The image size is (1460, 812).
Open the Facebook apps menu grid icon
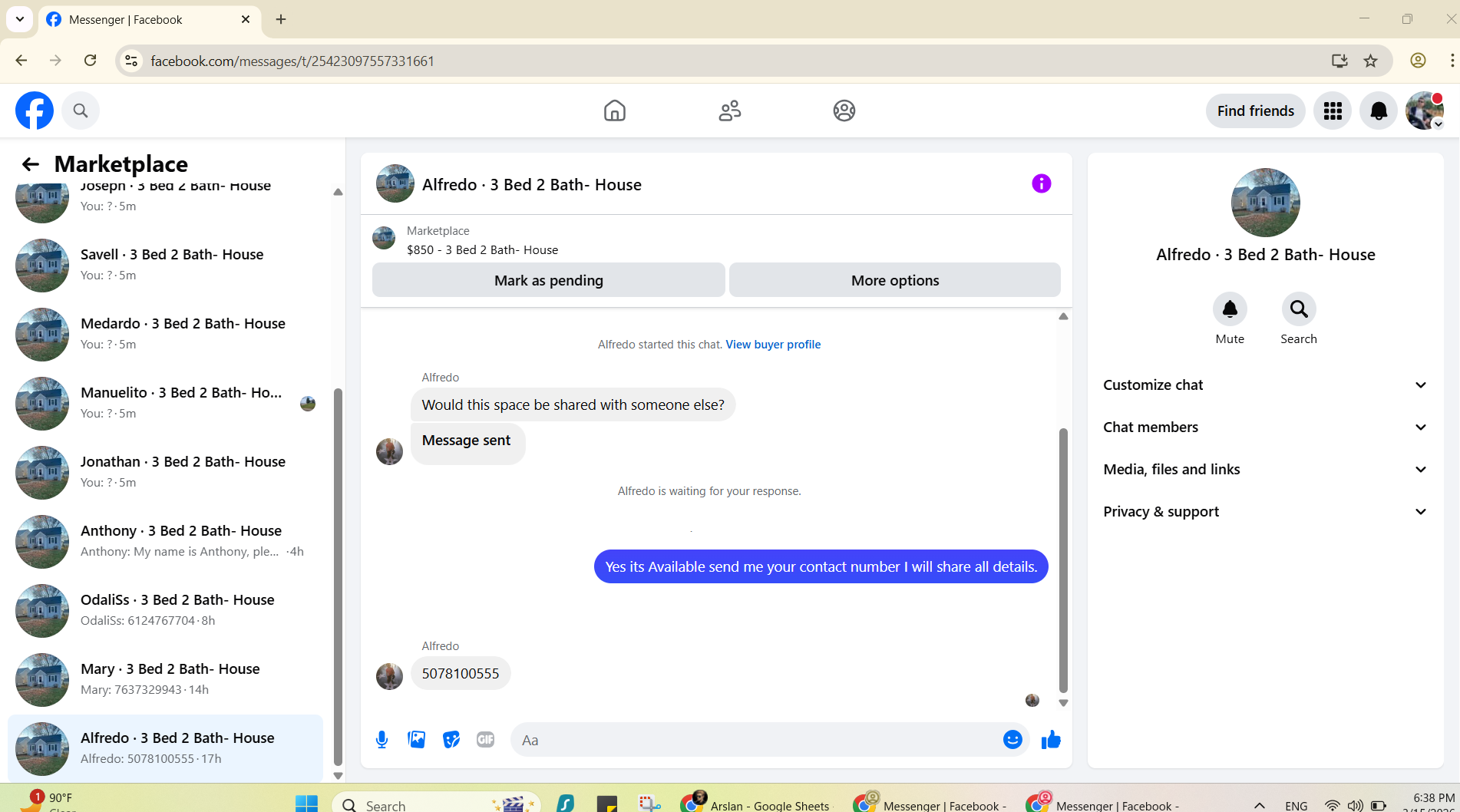(1333, 111)
